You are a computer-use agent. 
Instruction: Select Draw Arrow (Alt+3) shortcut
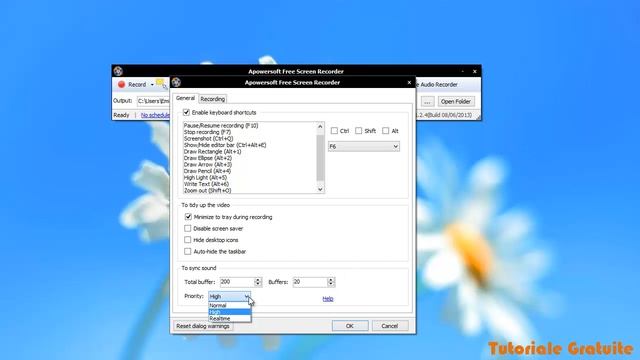coord(207,165)
